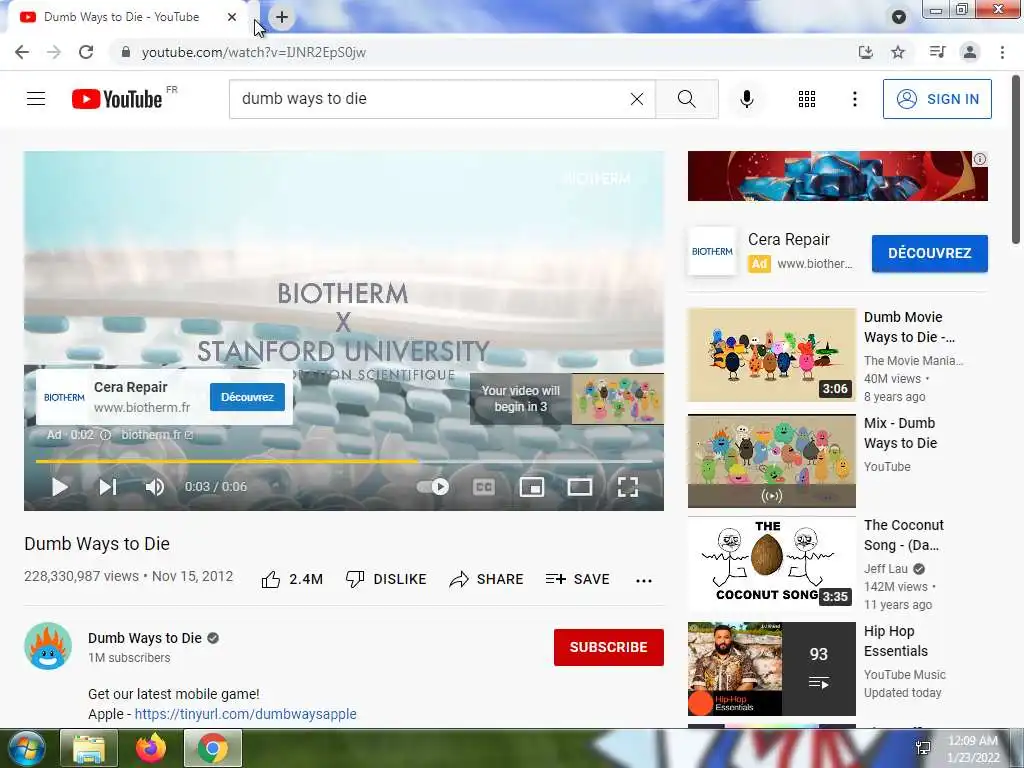
Task: Click the Dumb Ways to Die channel name
Action: (x=145, y=638)
